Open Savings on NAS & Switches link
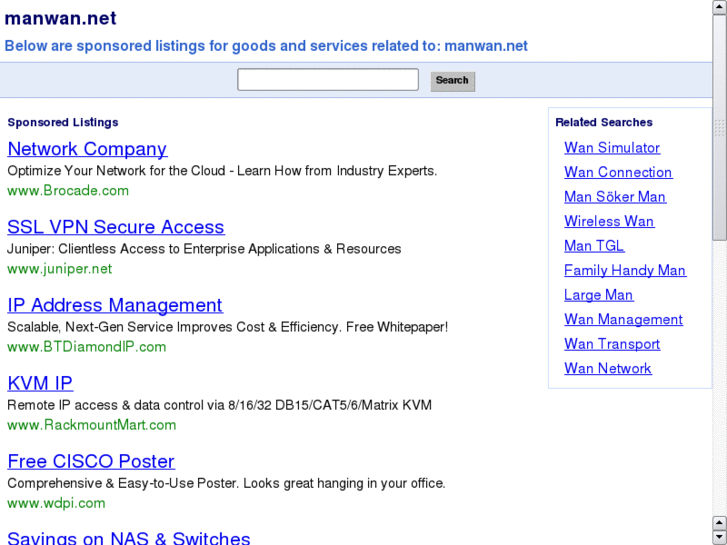 click(129, 538)
